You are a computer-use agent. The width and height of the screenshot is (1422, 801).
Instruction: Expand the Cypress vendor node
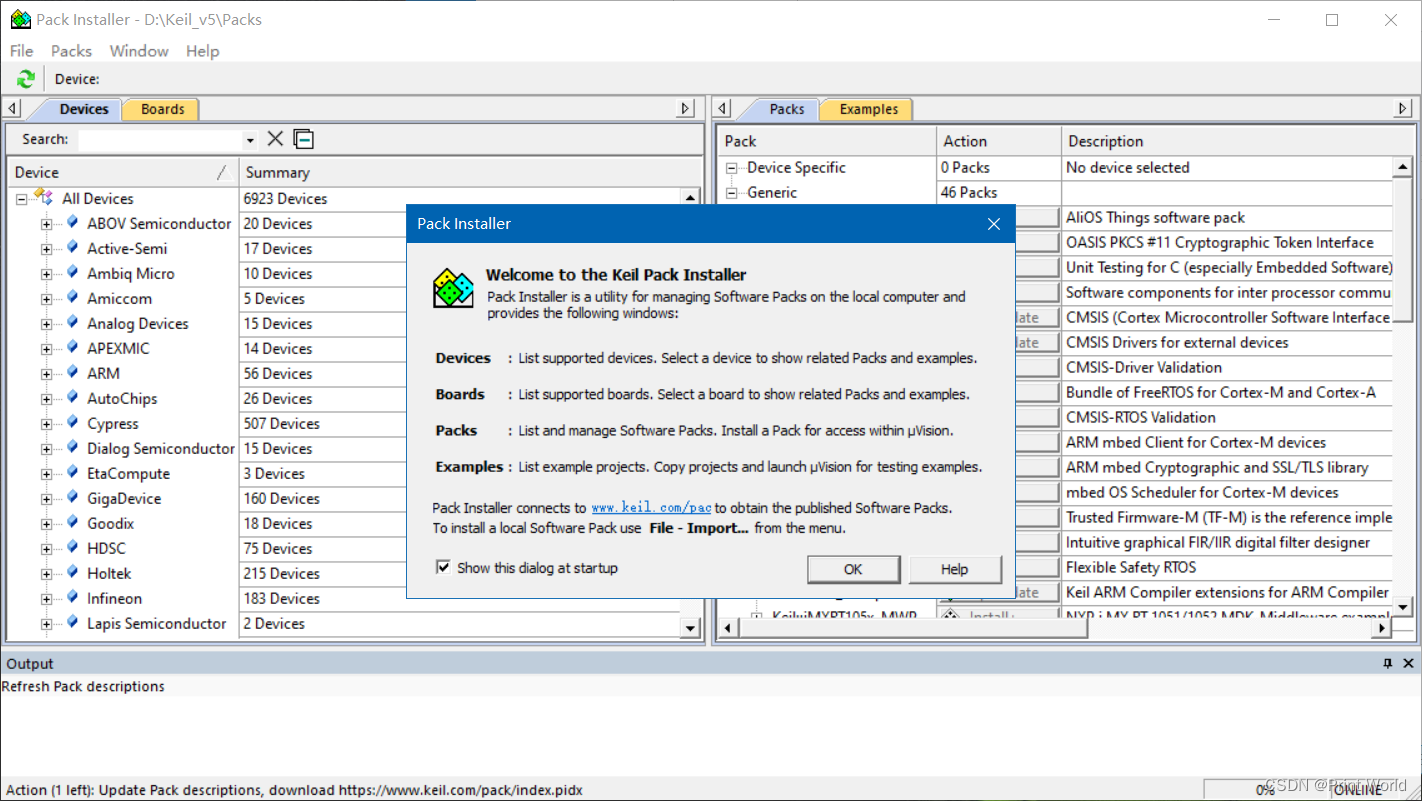(x=47, y=424)
